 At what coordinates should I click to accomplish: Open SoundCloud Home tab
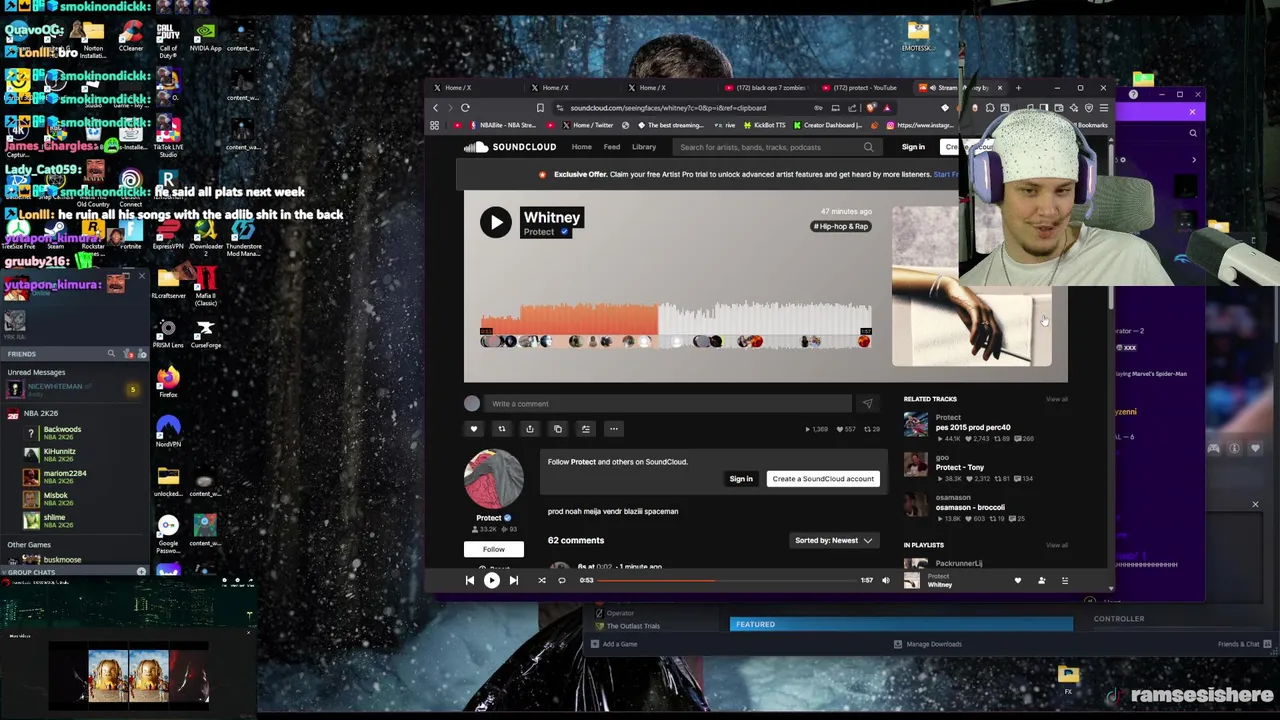pyautogui.click(x=581, y=147)
